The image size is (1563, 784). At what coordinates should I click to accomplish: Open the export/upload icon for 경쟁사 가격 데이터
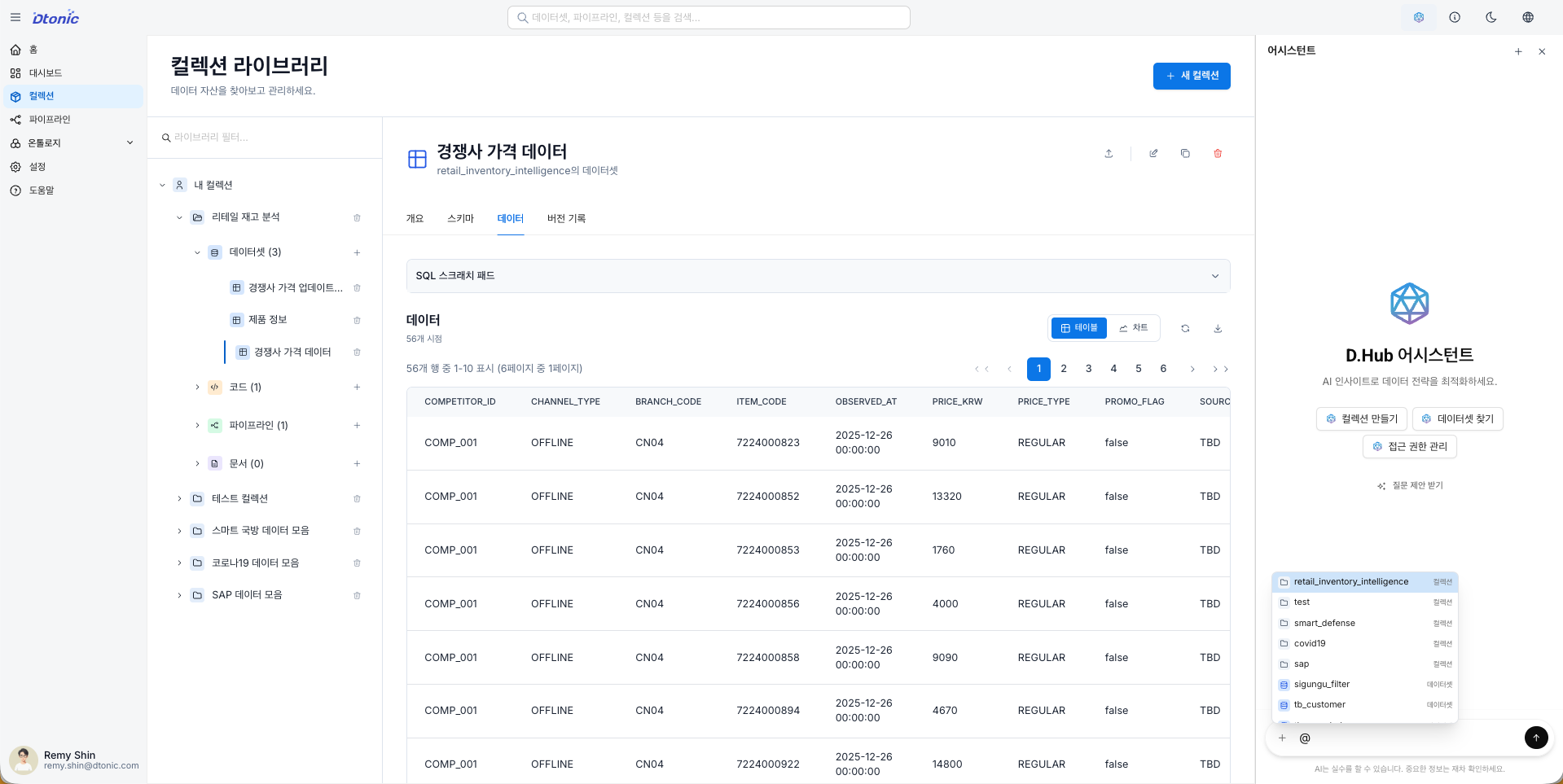tap(1108, 153)
